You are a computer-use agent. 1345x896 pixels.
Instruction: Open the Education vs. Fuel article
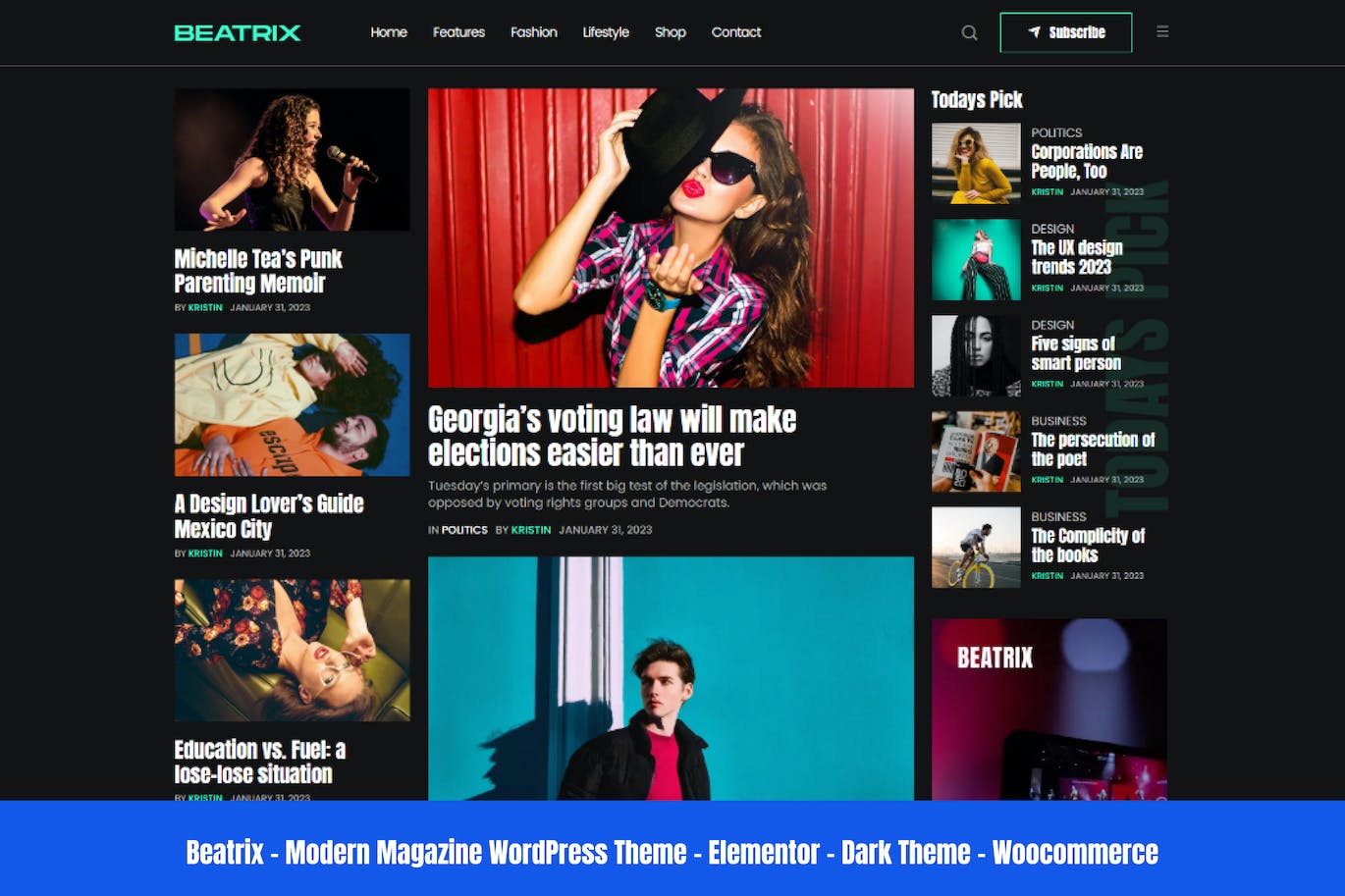pos(259,762)
